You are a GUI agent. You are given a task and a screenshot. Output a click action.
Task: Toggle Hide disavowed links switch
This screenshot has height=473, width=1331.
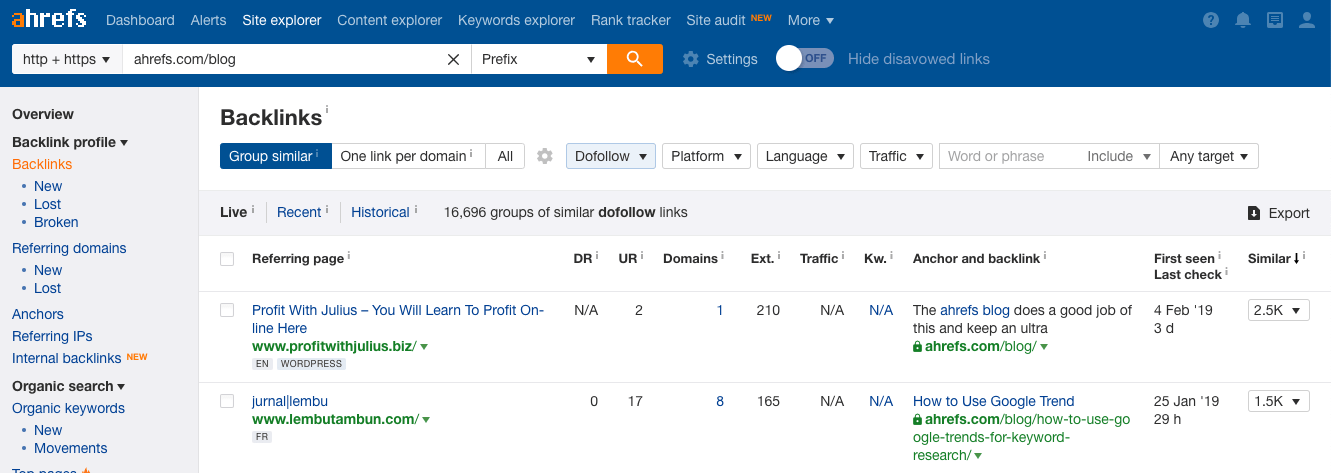click(805, 59)
